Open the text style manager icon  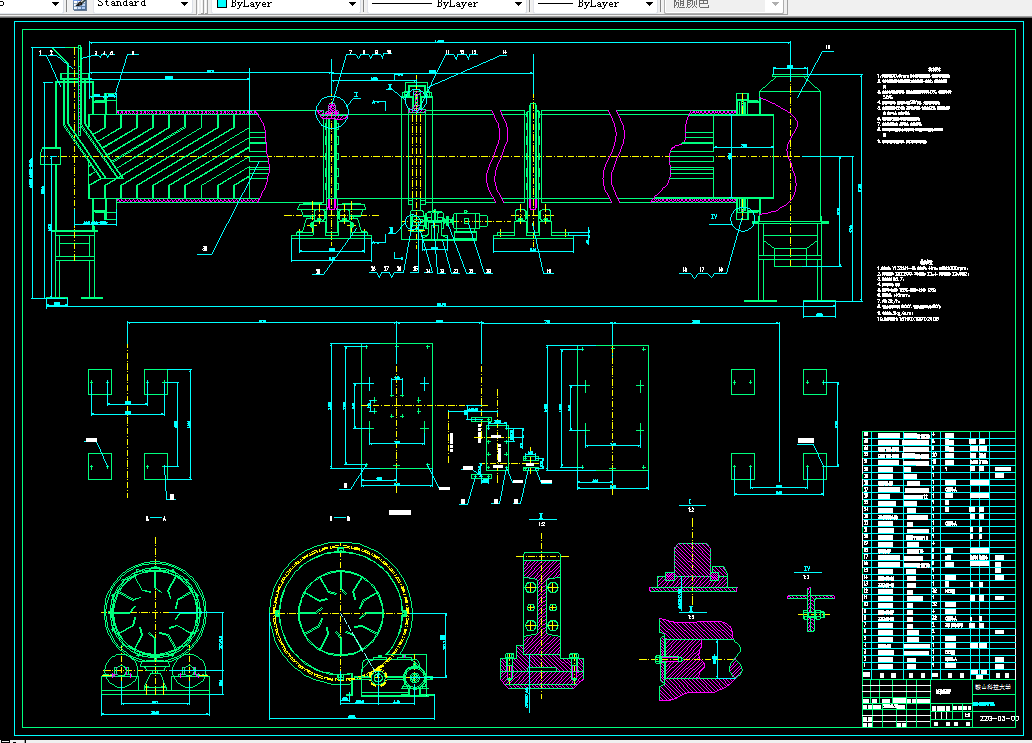click(x=80, y=5)
